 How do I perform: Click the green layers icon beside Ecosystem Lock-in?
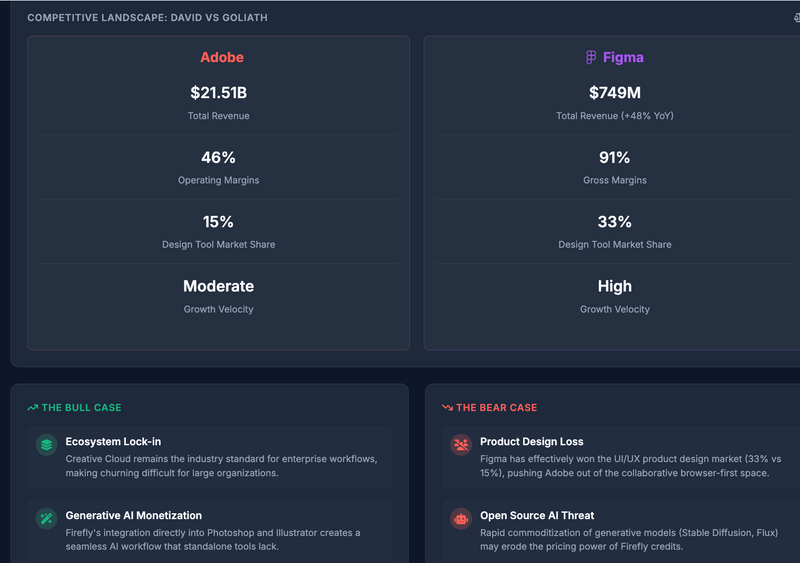pyautogui.click(x=46, y=445)
